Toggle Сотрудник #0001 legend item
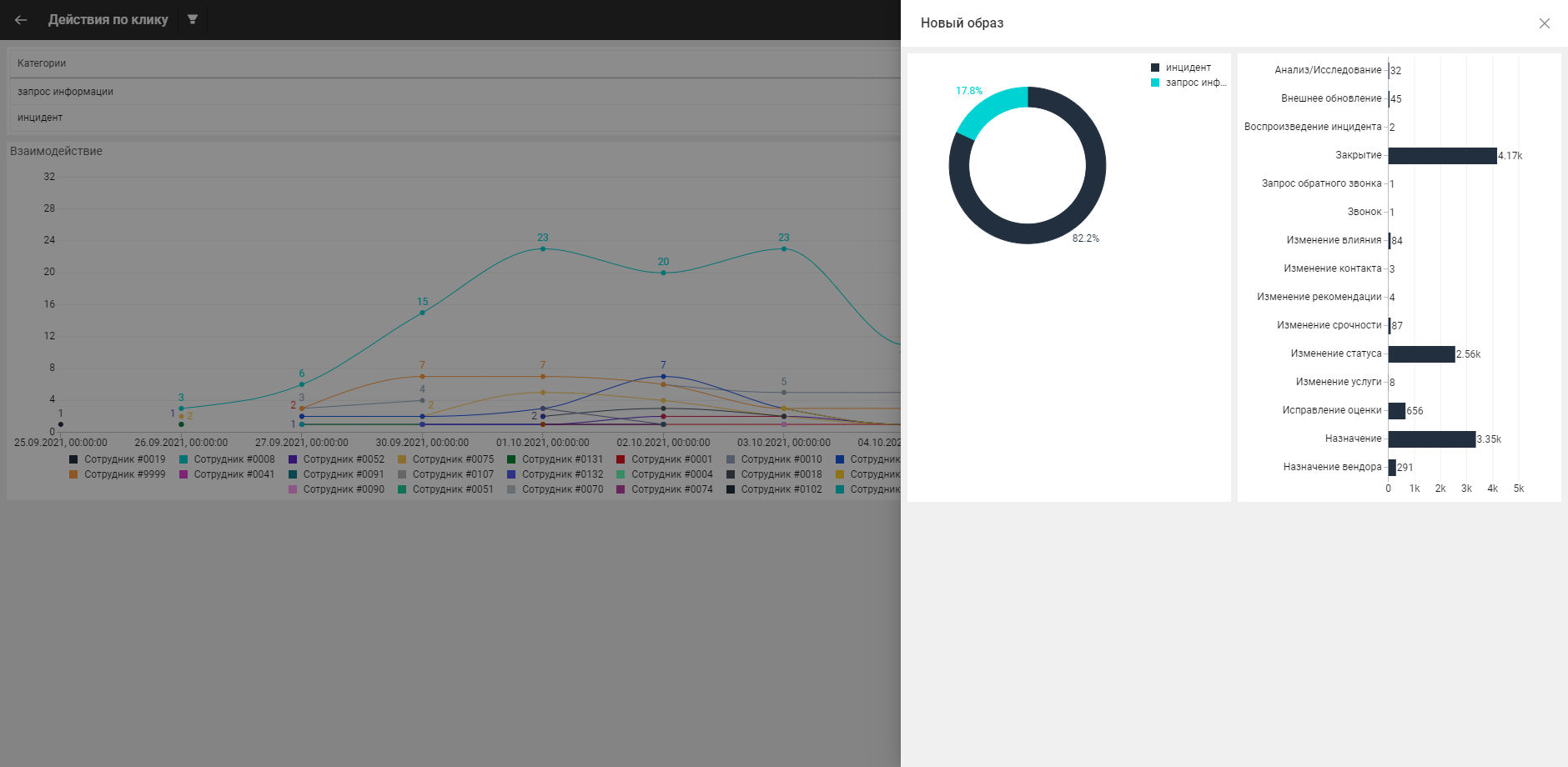The height and width of the screenshot is (767, 1568). [x=665, y=459]
